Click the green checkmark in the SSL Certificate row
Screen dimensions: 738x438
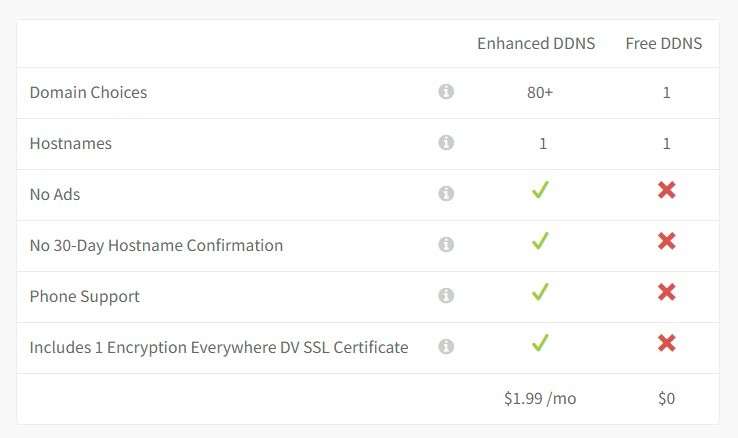click(540, 343)
